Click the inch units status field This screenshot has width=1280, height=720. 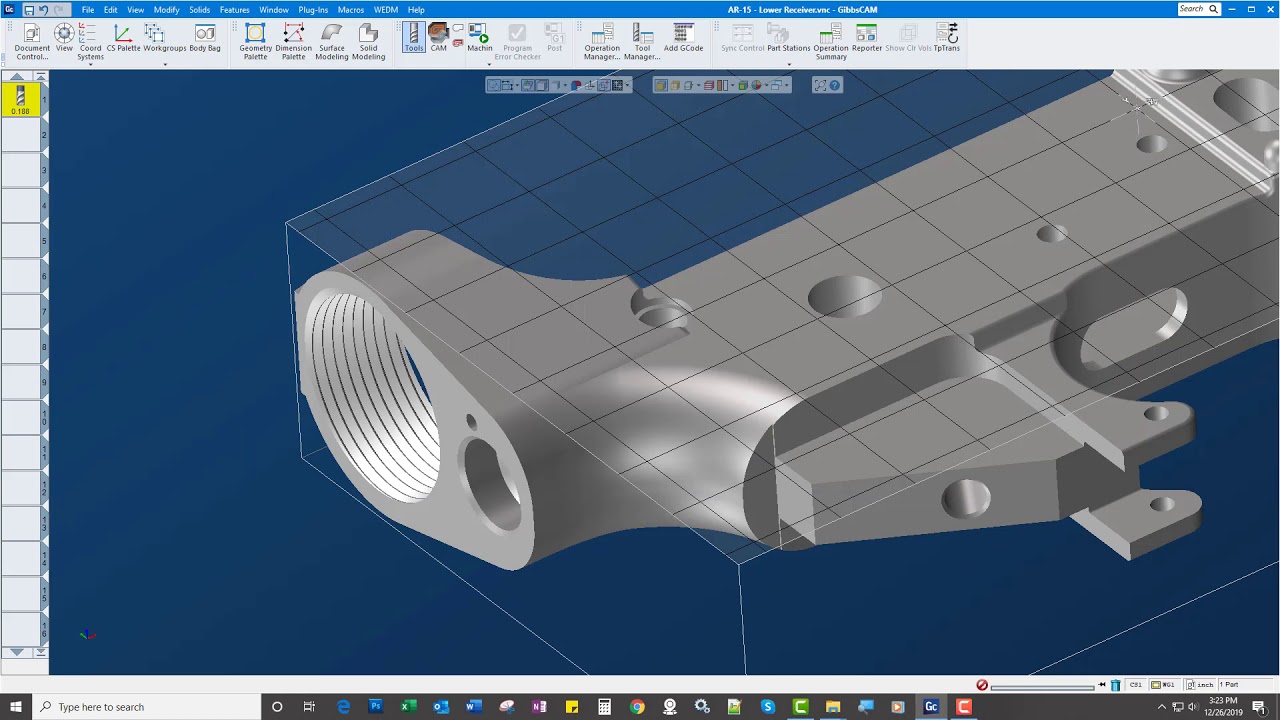(x=1199, y=685)
